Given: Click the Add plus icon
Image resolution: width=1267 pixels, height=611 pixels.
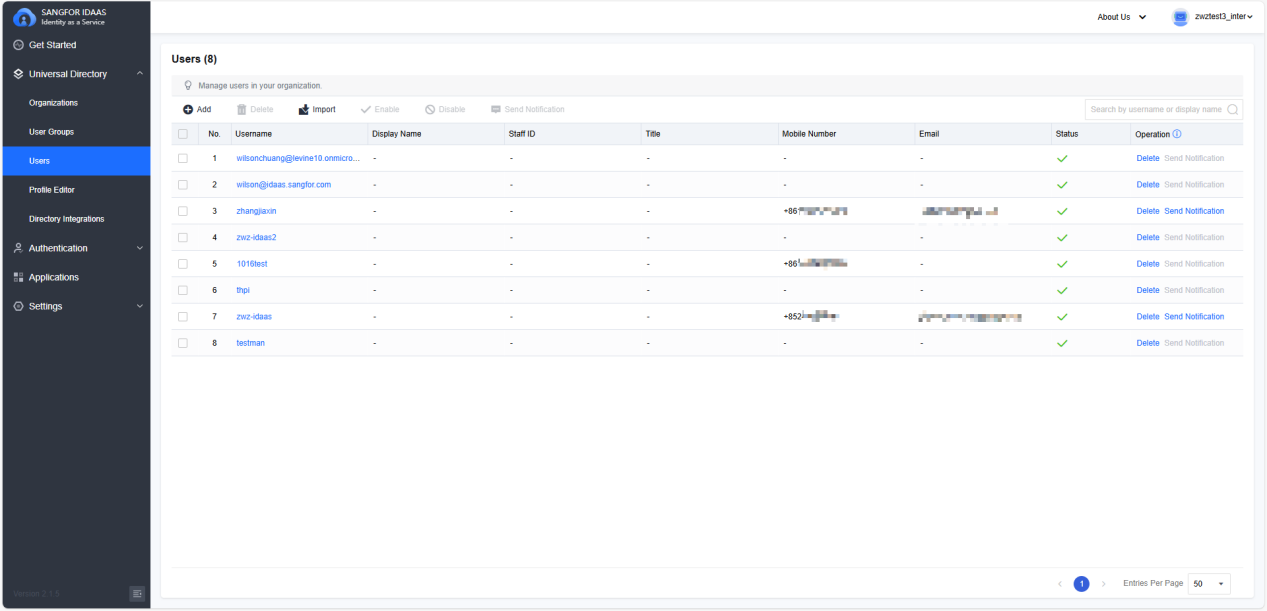Looking at the screenshot, I should [188, 110].
